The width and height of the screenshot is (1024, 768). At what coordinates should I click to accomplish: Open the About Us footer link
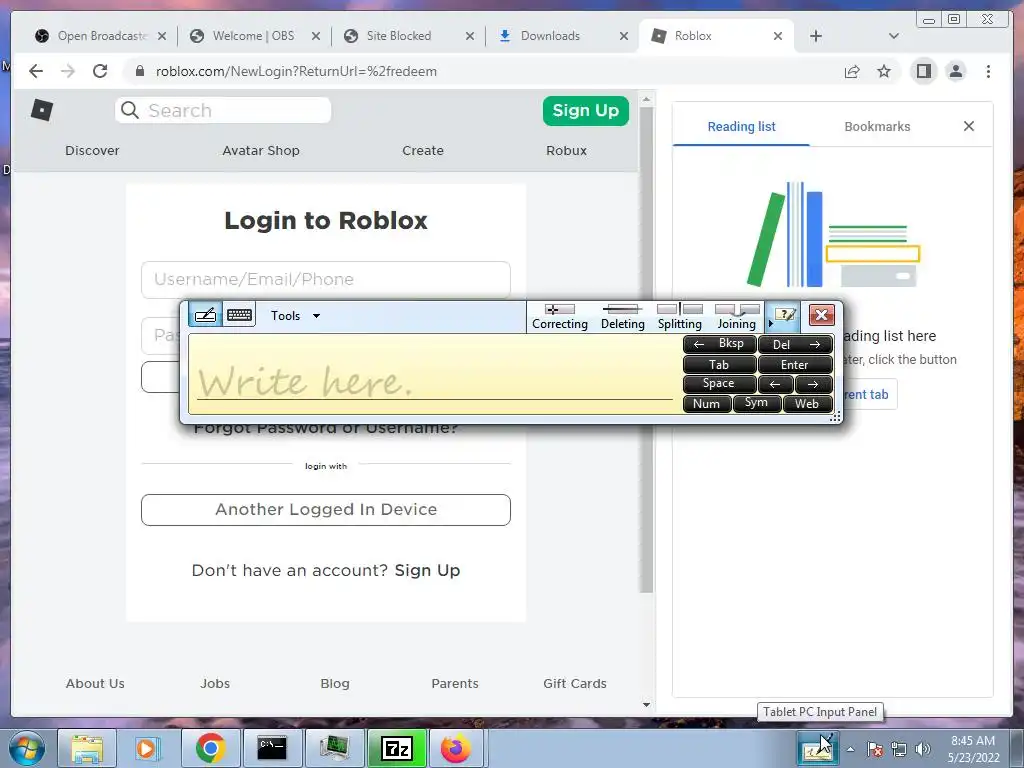(x=95, y=683)
